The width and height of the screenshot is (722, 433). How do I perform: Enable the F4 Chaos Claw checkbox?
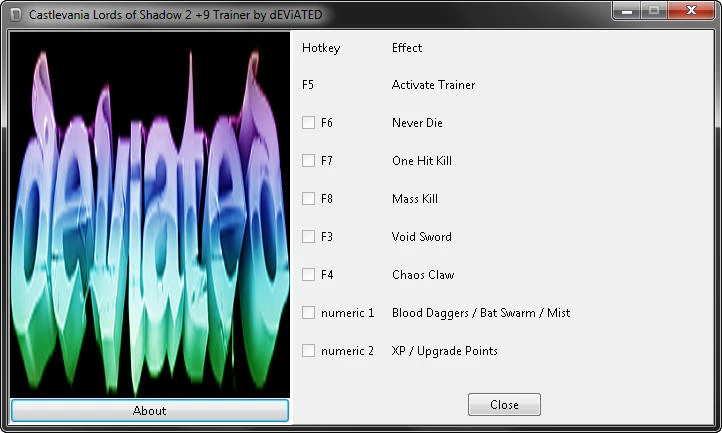click(x=308, y=275)
